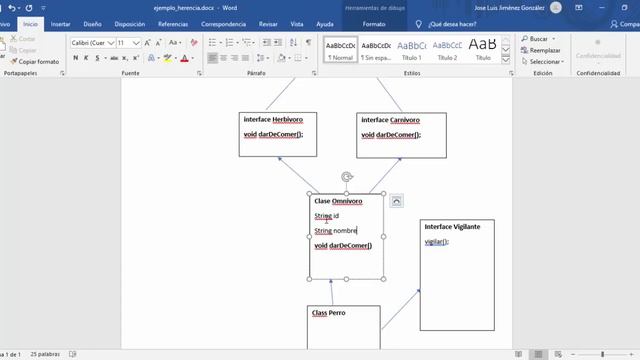Open the Referencias tab

(173, 24)
